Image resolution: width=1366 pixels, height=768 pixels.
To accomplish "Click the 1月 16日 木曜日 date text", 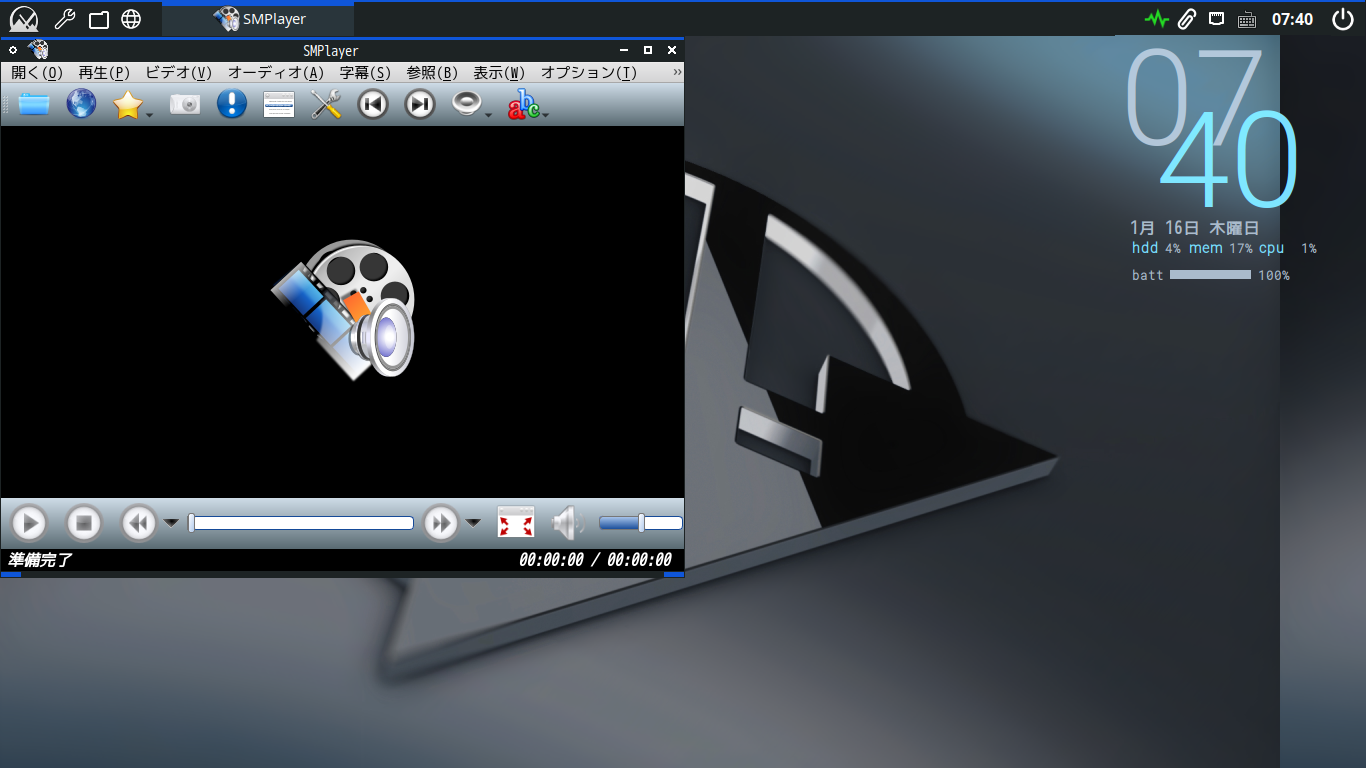I will 1194,228.
